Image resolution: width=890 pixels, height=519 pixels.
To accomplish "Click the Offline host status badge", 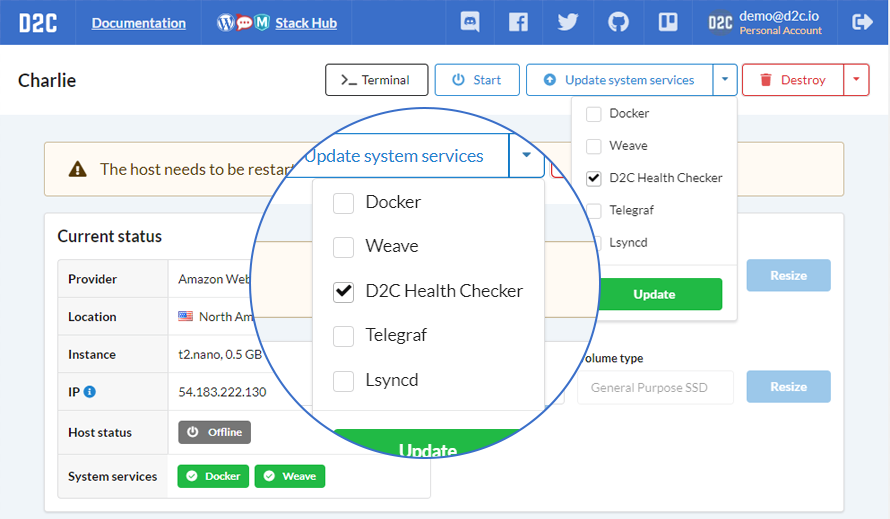I will pos(215,432).
